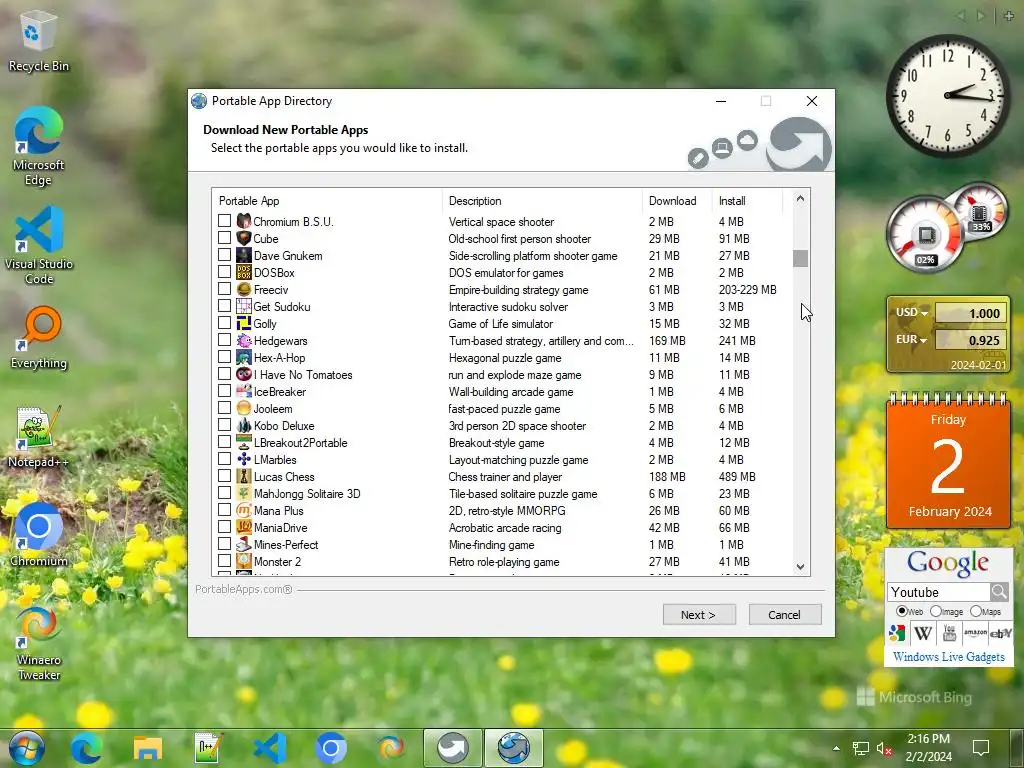Click the Freeciv app icon

244,289
